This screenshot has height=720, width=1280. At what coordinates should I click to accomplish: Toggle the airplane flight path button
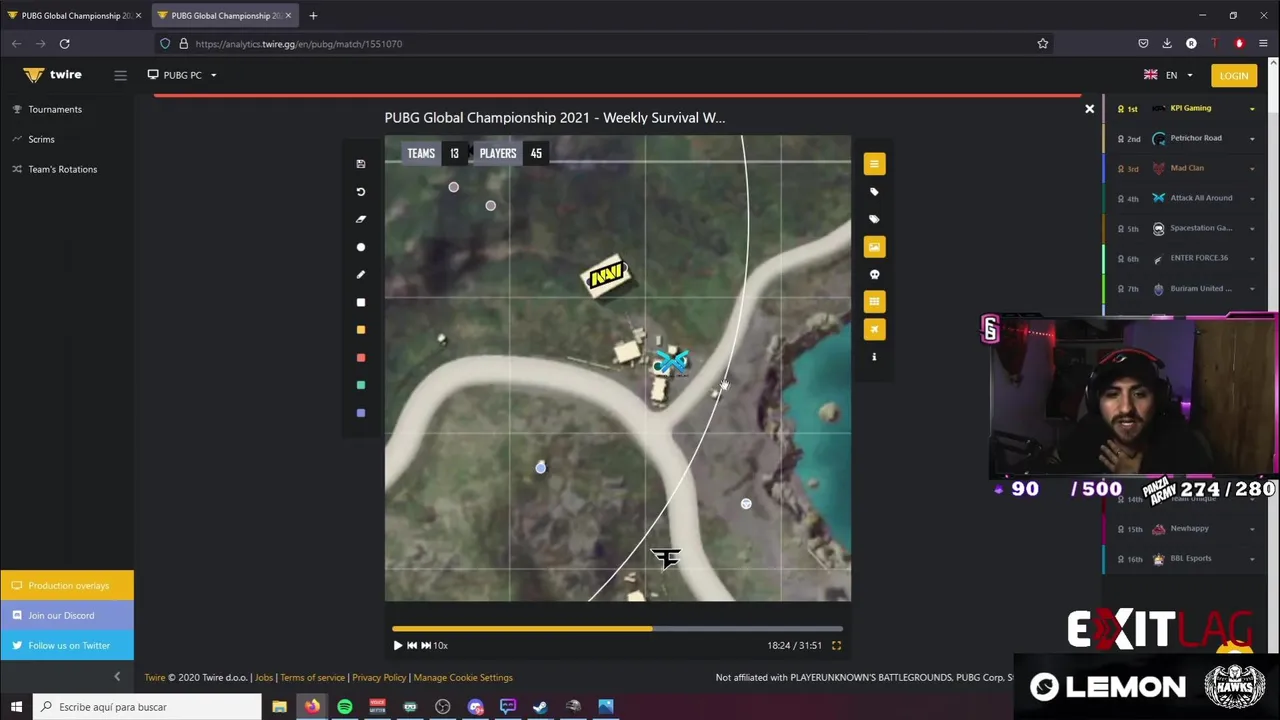click(874, 329)
